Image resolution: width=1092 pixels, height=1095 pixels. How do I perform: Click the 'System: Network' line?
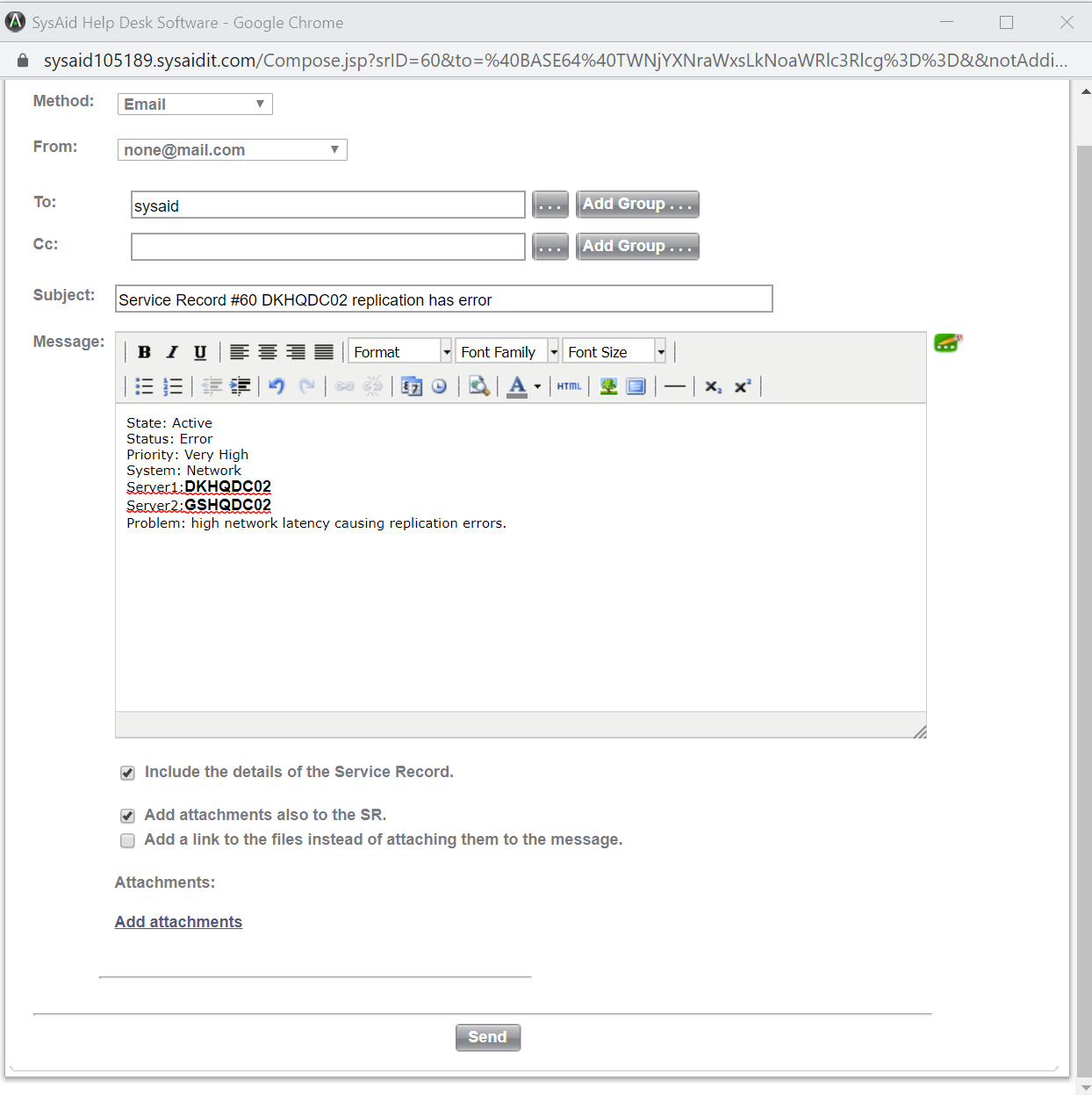[183, 471]
